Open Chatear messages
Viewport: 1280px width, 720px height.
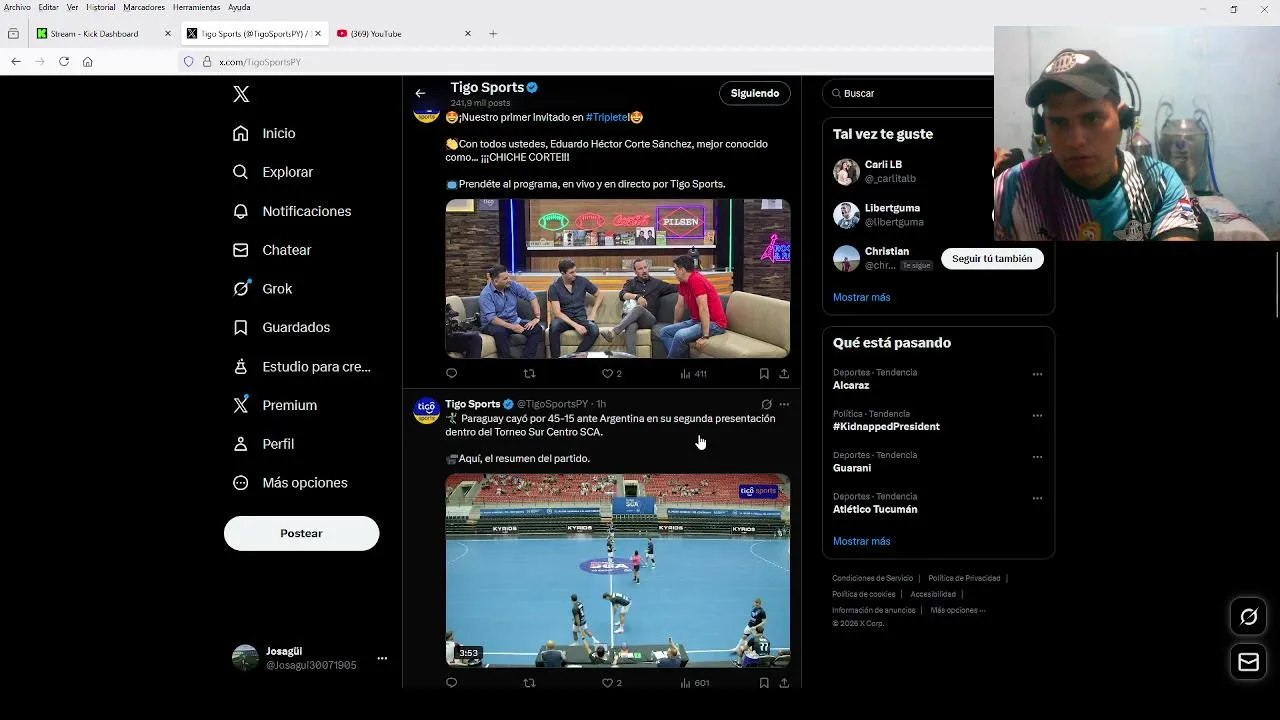click(x=272, y=250)
